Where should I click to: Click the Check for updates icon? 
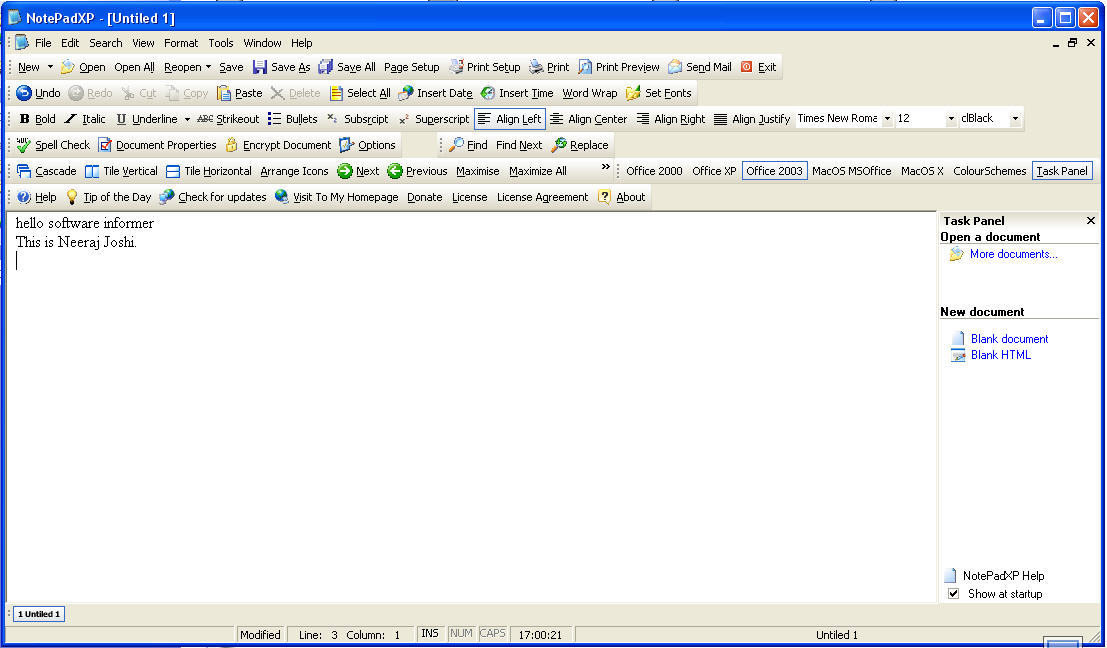(x=167, y=197)
